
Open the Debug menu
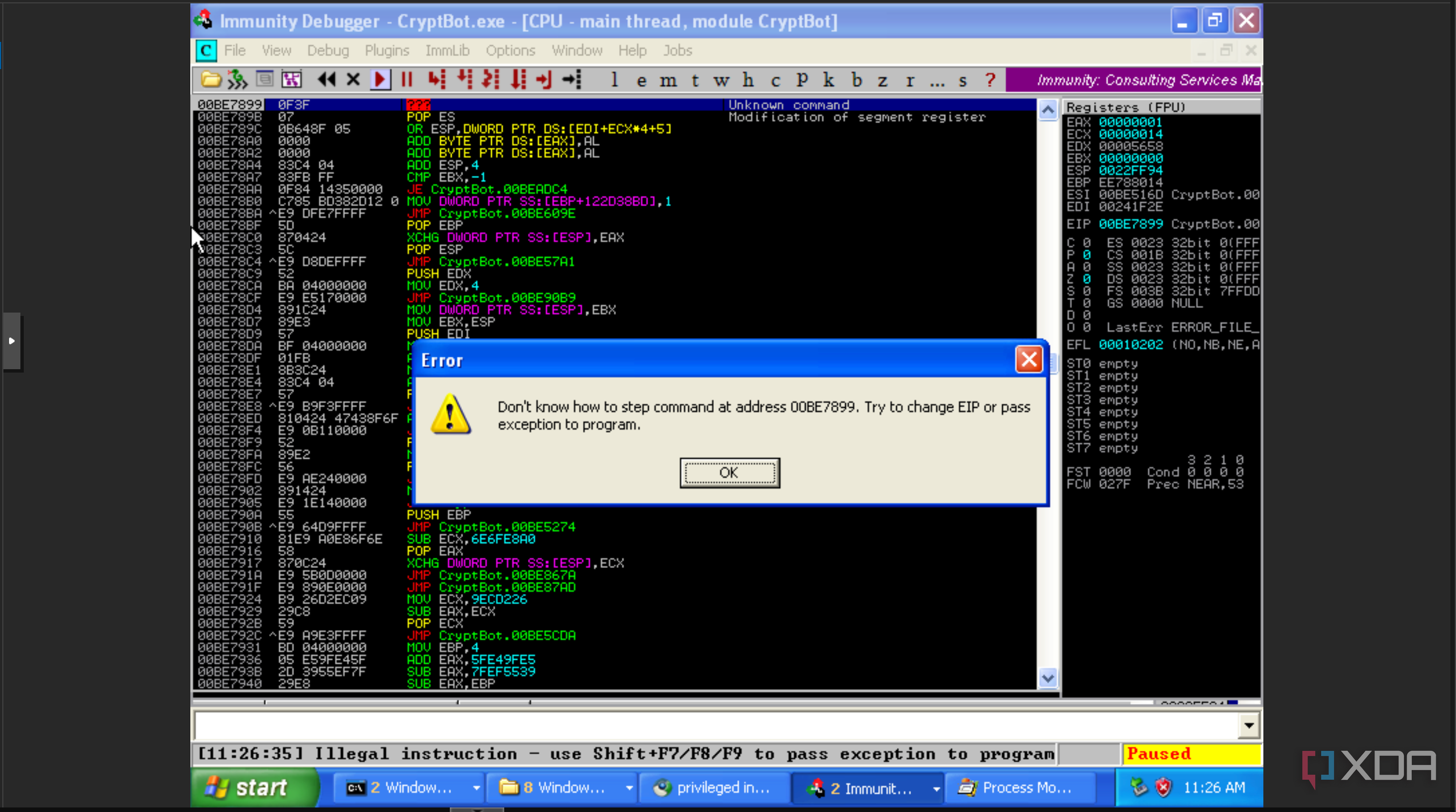coord(328,50)
